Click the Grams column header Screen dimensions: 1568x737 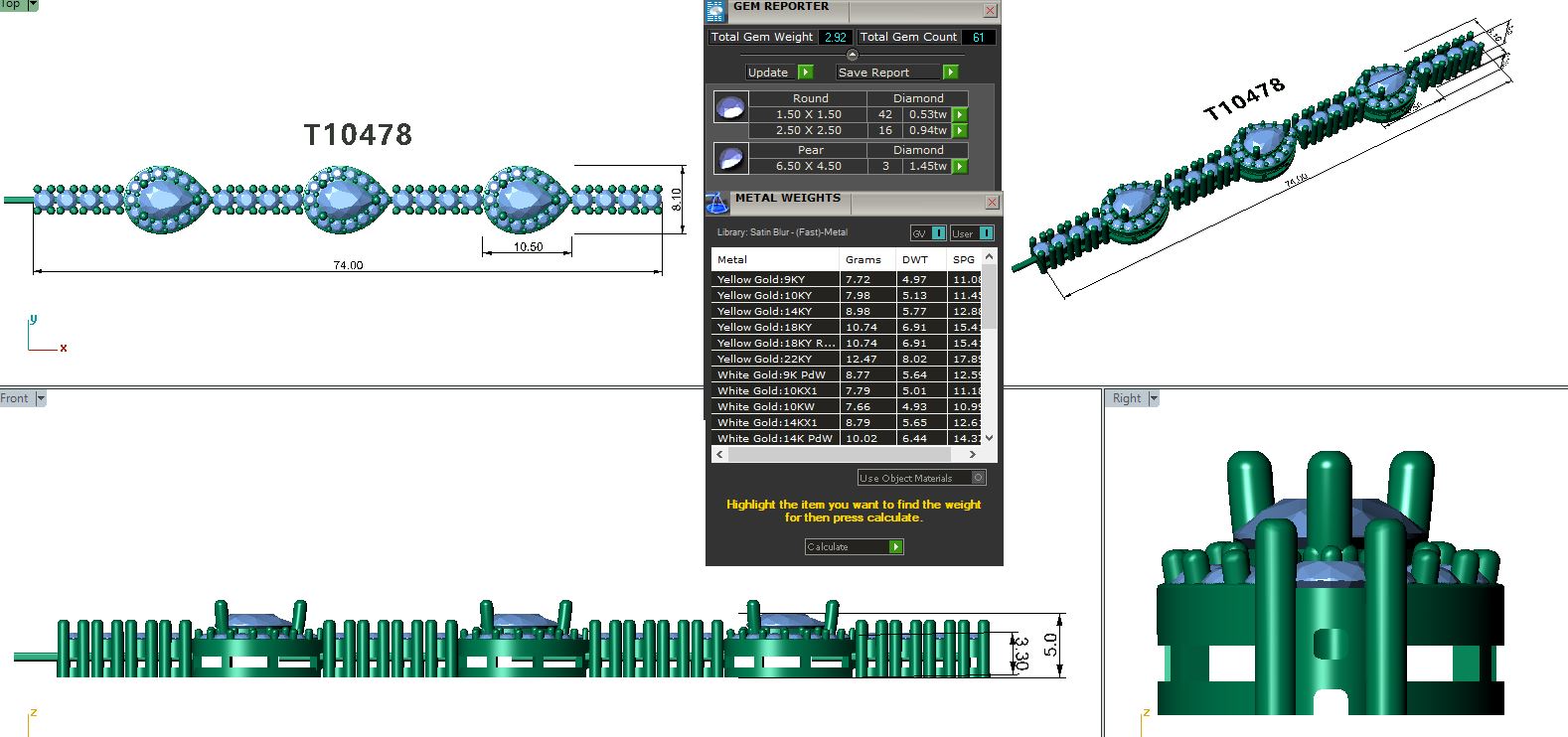862,259
